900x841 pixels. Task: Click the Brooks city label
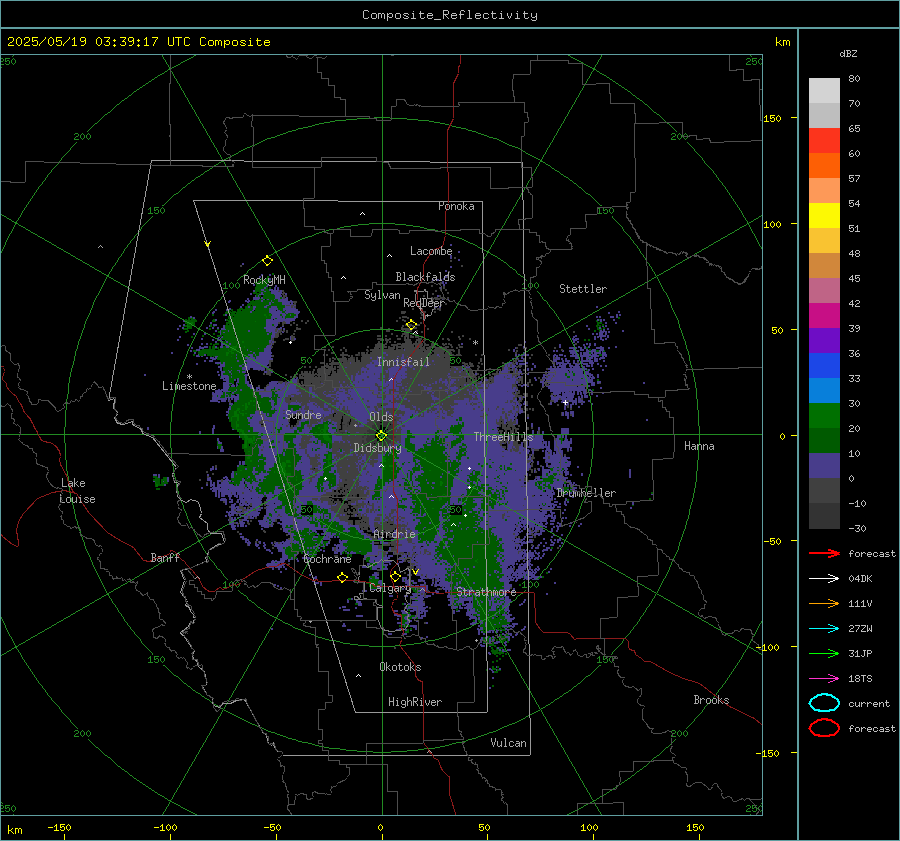pyautogui.click(x=711, y=700)
